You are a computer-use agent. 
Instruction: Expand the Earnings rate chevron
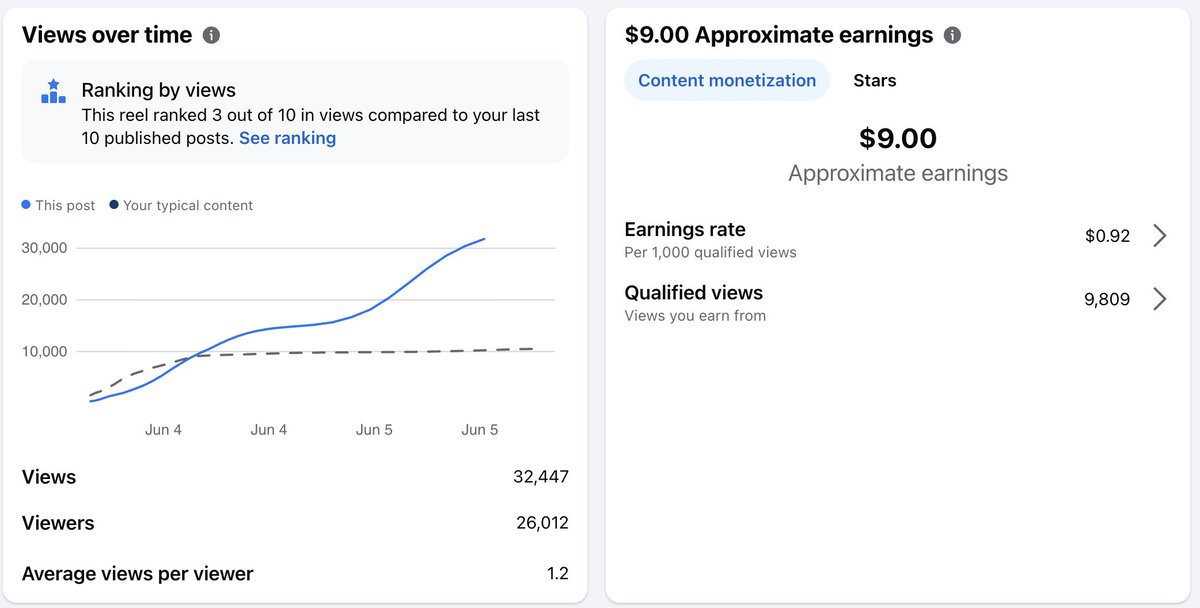point(1160,236)
